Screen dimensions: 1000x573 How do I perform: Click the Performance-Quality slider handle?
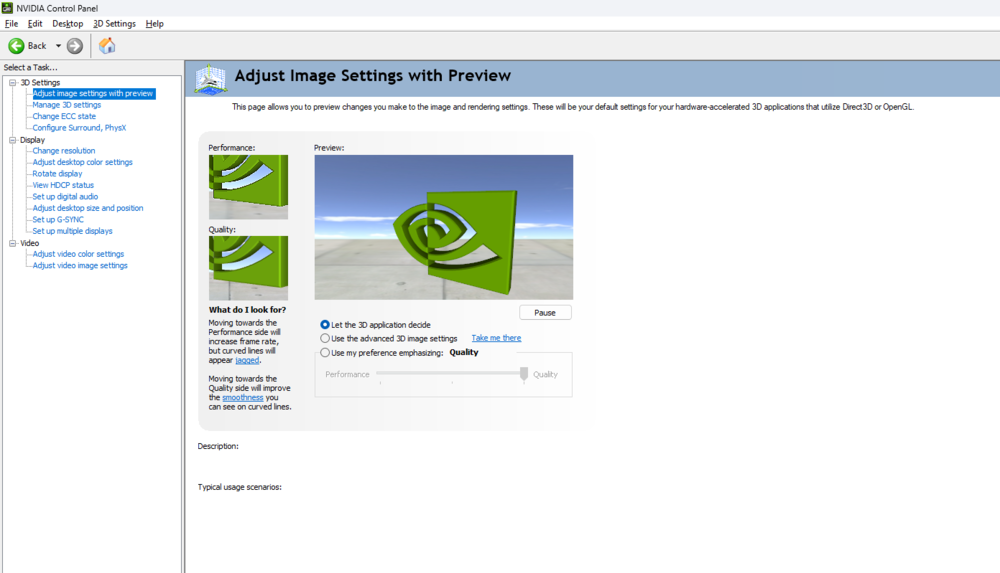tap(524, 373)
